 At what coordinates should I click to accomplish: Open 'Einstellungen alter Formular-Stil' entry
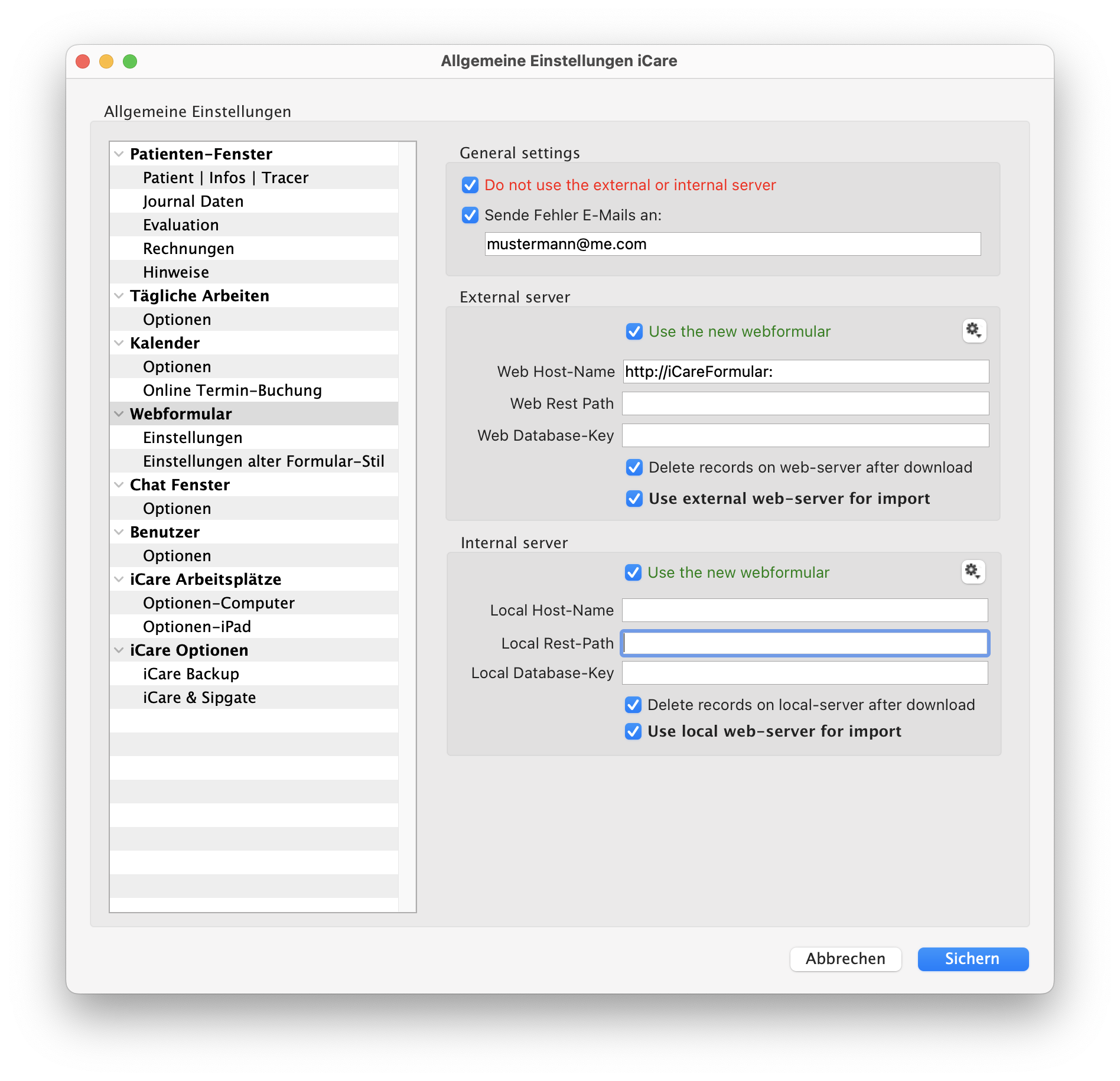click(x=263, y=461)
